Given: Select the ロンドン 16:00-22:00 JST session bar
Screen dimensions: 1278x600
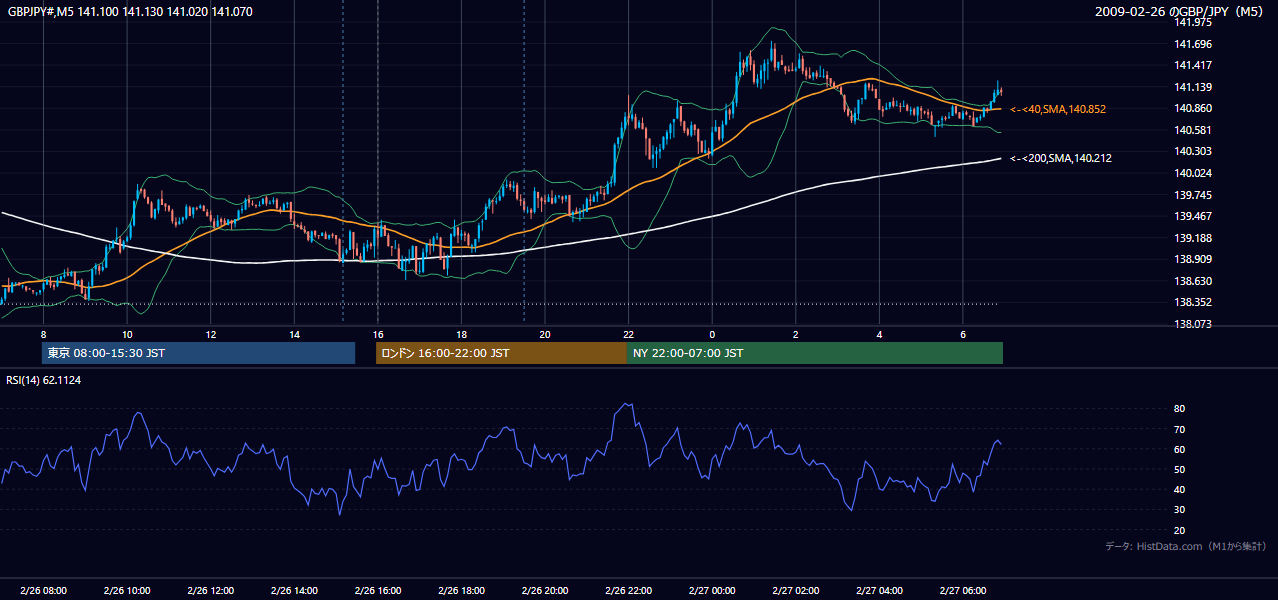Looking at the screenshot, I should click(x=501, y=353).
